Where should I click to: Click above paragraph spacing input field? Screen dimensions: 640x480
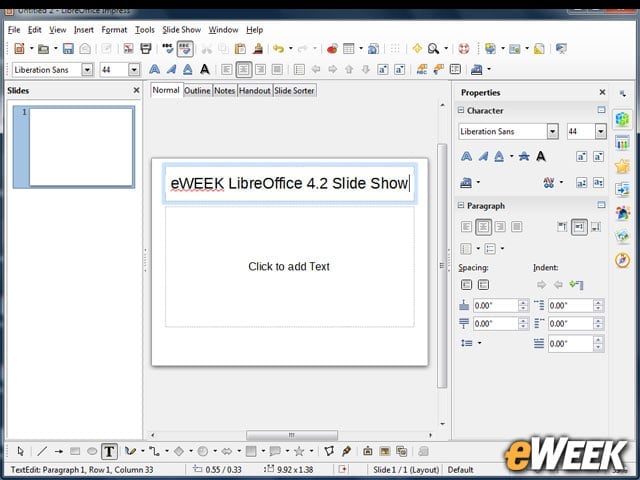pyautogui.click(x=495, y=305)
